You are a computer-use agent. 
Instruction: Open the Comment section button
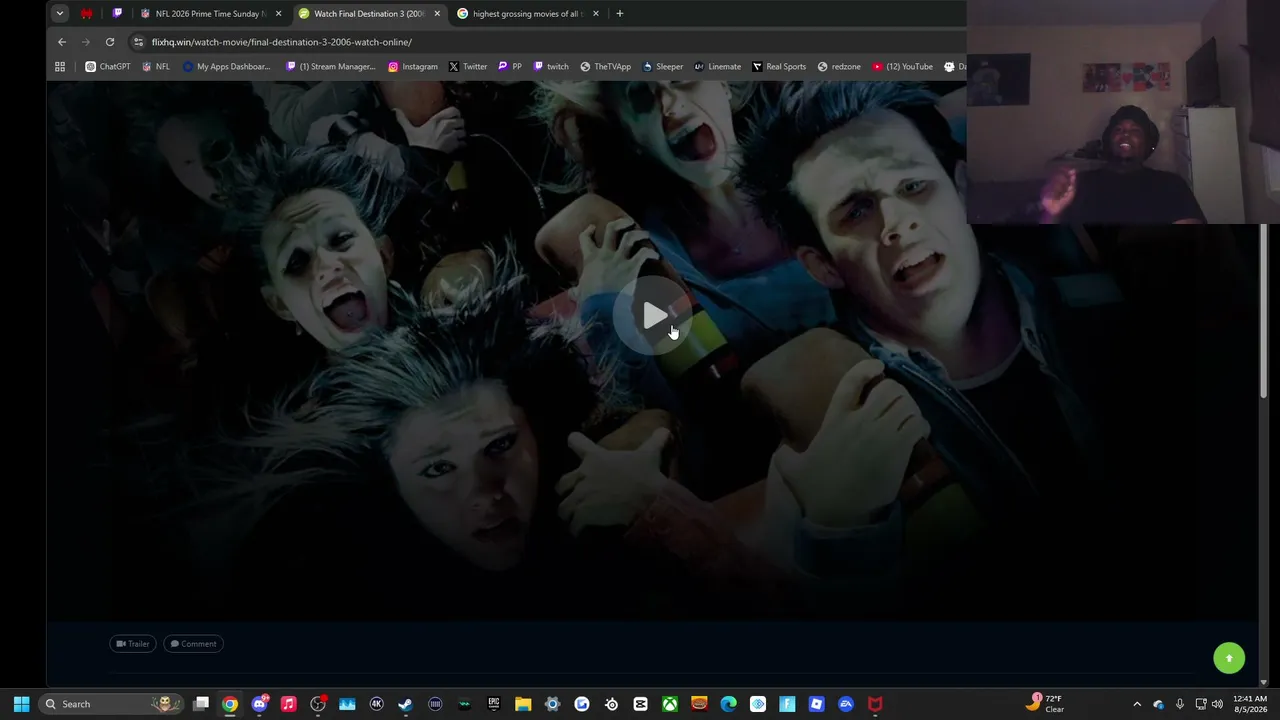[193, 644]
